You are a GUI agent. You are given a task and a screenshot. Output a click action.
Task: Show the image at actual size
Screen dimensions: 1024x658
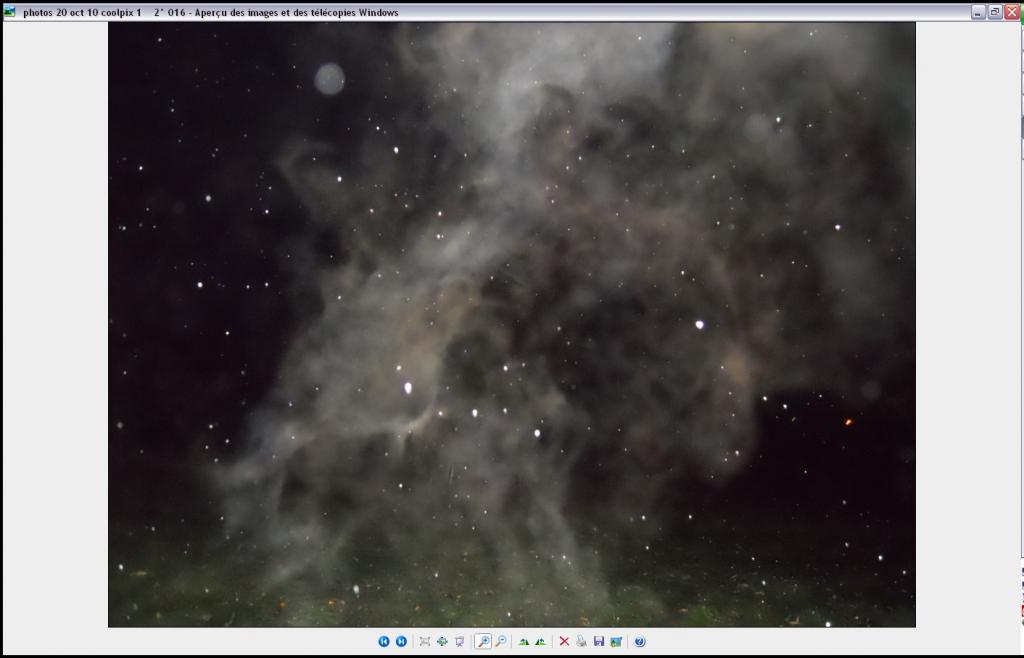(x=442, y=642)
